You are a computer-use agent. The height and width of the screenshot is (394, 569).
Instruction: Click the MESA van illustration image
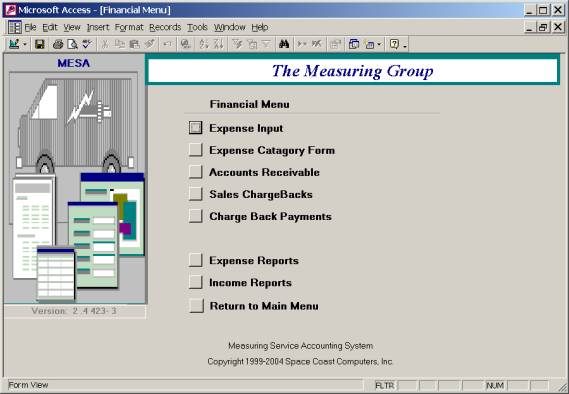point(75,186)
